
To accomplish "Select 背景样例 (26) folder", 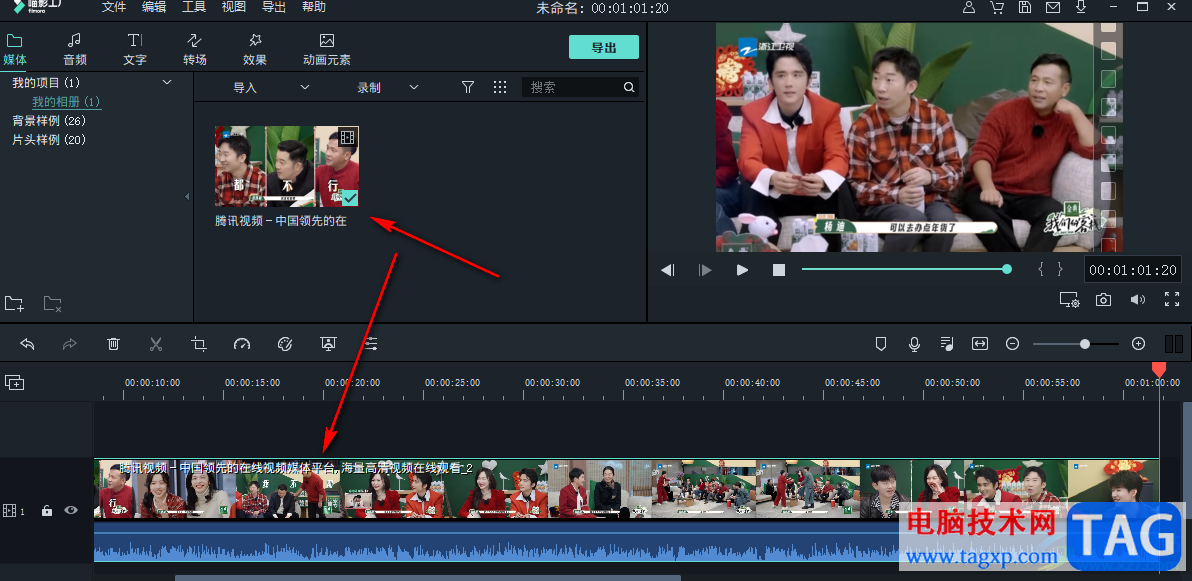I will 49,120.
